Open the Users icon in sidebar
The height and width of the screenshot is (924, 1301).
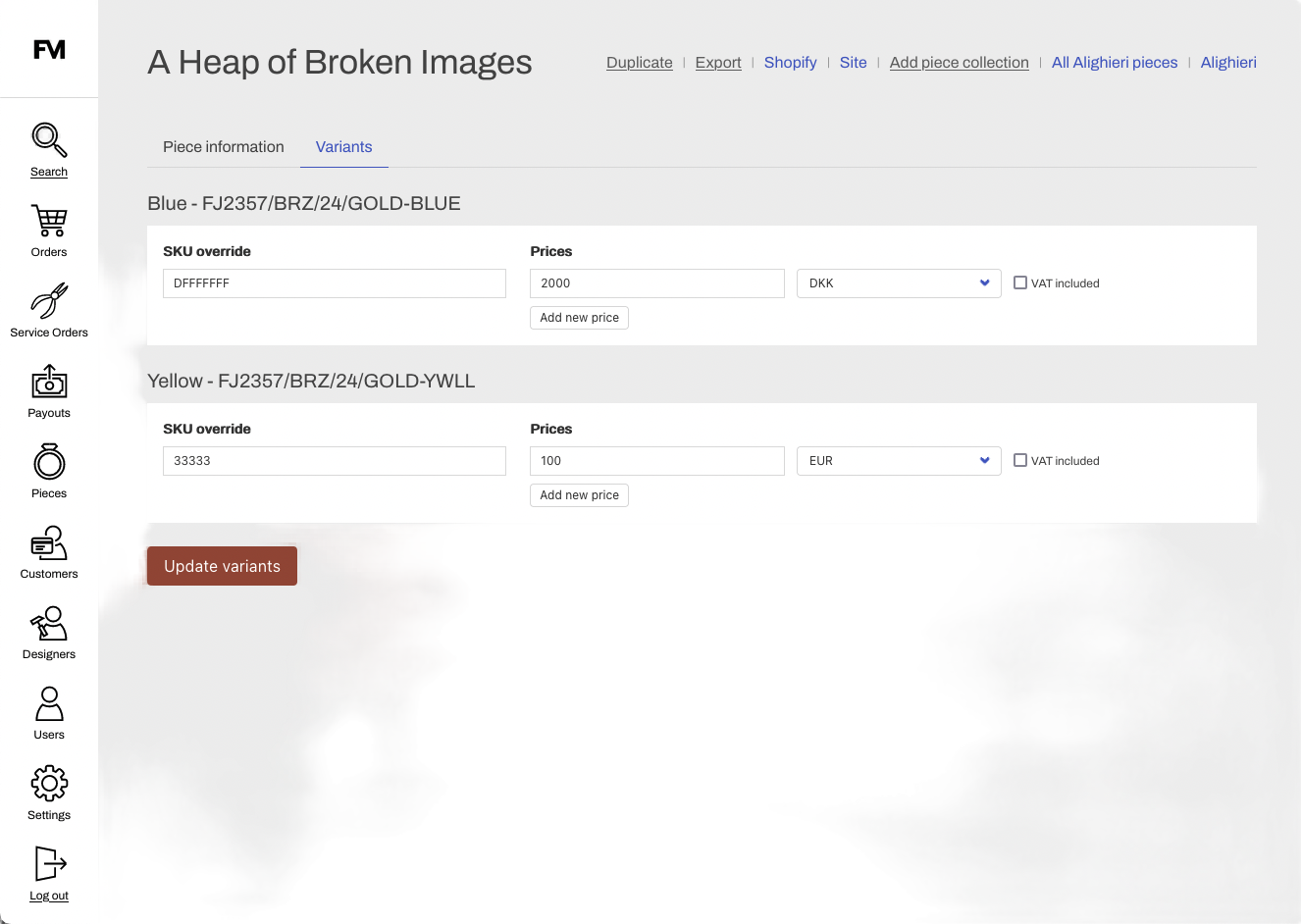pos(49,703)
